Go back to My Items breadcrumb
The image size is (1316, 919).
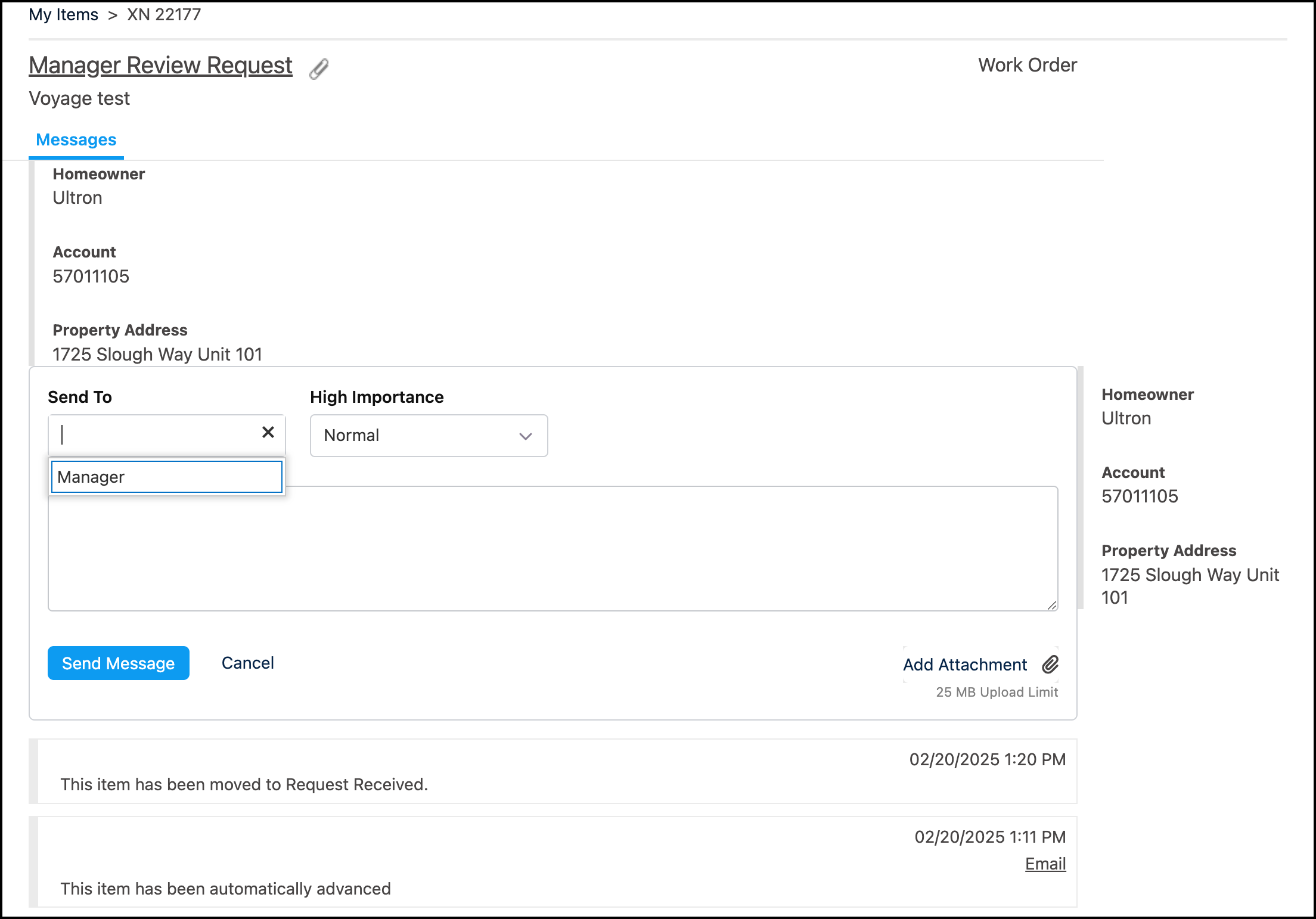coord(64,15)
